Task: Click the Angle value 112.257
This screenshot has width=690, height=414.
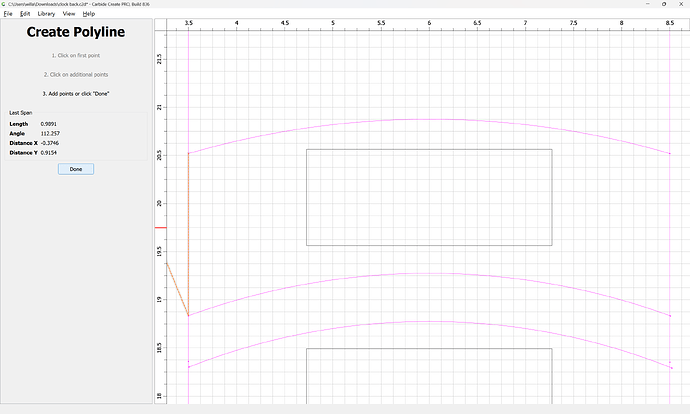Action: pyautogui.click(x=50, y=133)
